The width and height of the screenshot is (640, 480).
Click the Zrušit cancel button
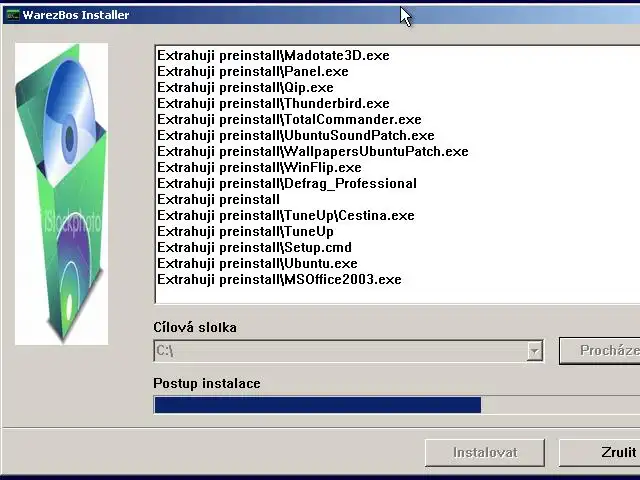pyautogui.click(x=599, y=453)
